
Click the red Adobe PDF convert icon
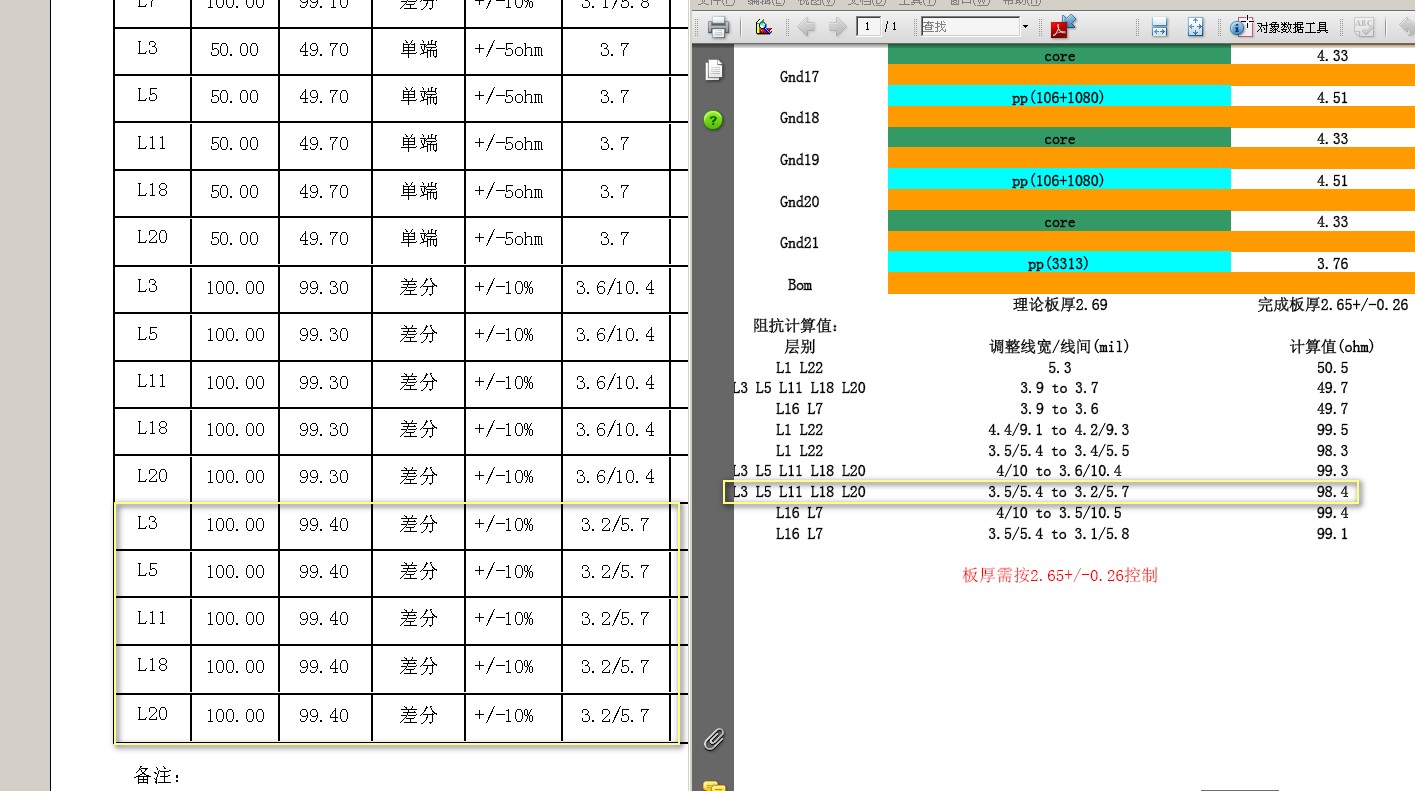(1062, 26)
